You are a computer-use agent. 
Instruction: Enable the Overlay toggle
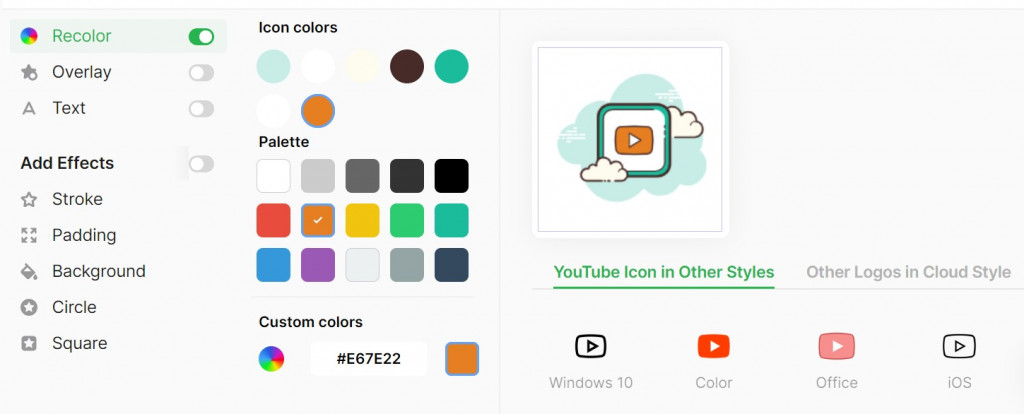pos(201,72)
